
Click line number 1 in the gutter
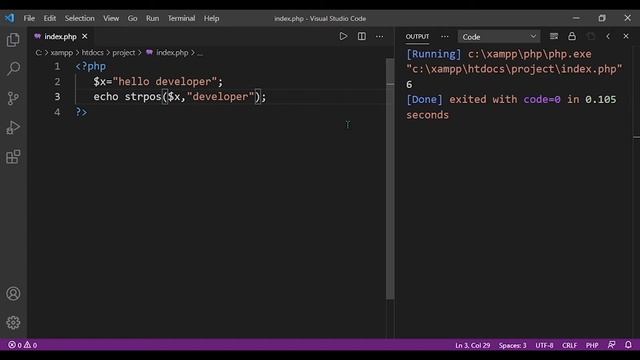point(57,66)
